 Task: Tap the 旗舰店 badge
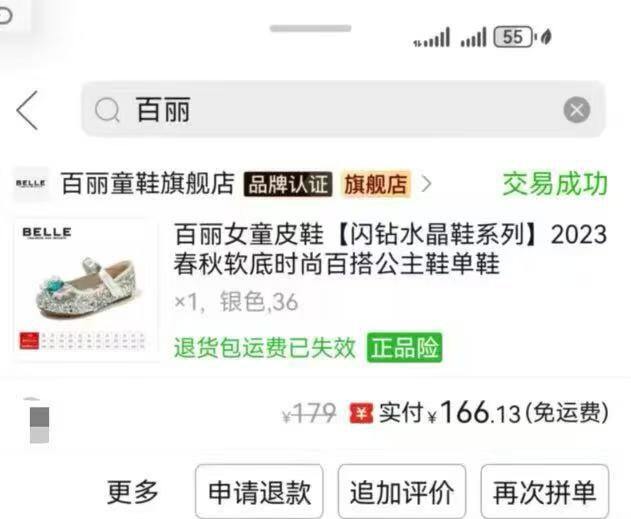pos(375,184)
